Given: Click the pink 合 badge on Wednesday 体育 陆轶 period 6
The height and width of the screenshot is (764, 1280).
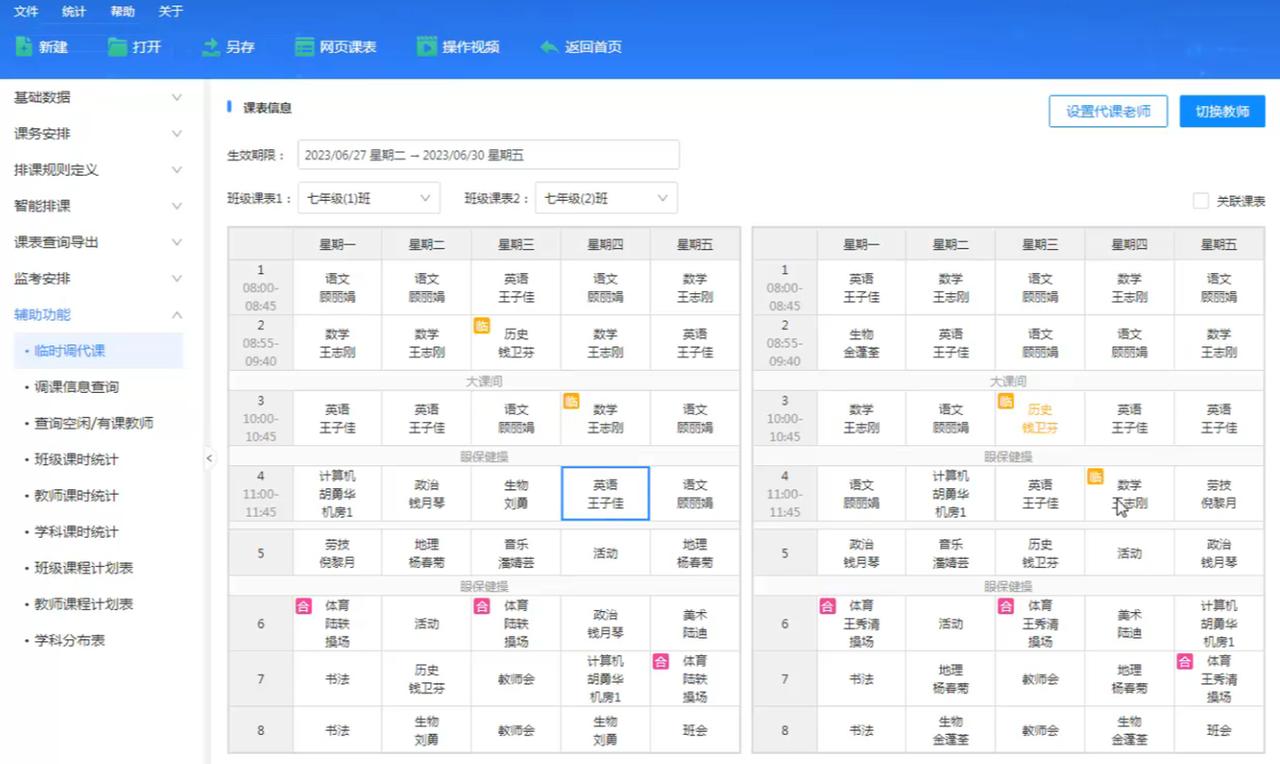Looking at the screenshot, I should pyautogui.click(x=481, y=605).
